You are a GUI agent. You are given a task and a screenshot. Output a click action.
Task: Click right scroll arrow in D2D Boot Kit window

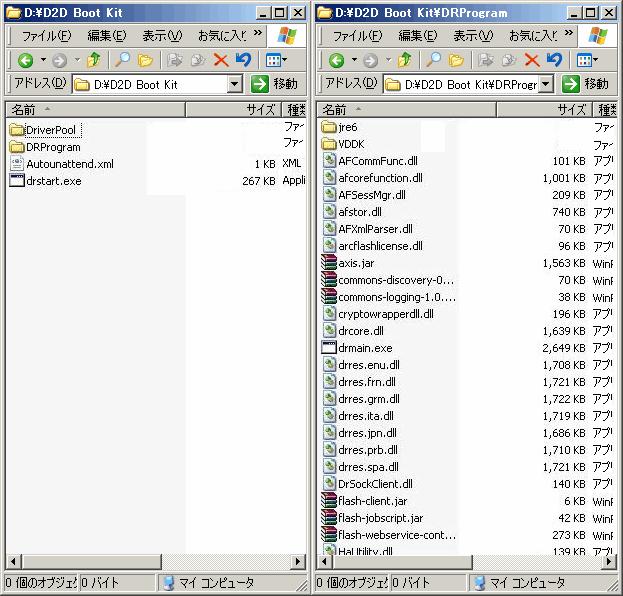(x=298, y=562)
